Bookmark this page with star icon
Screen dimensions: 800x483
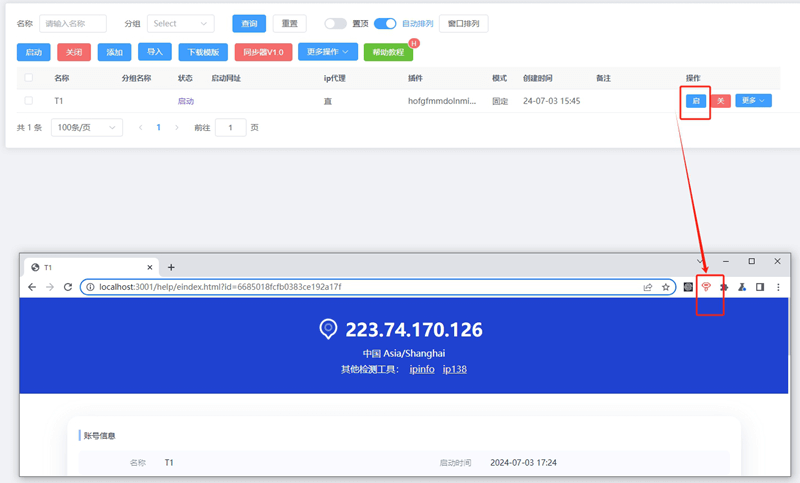tap(666, 287)
